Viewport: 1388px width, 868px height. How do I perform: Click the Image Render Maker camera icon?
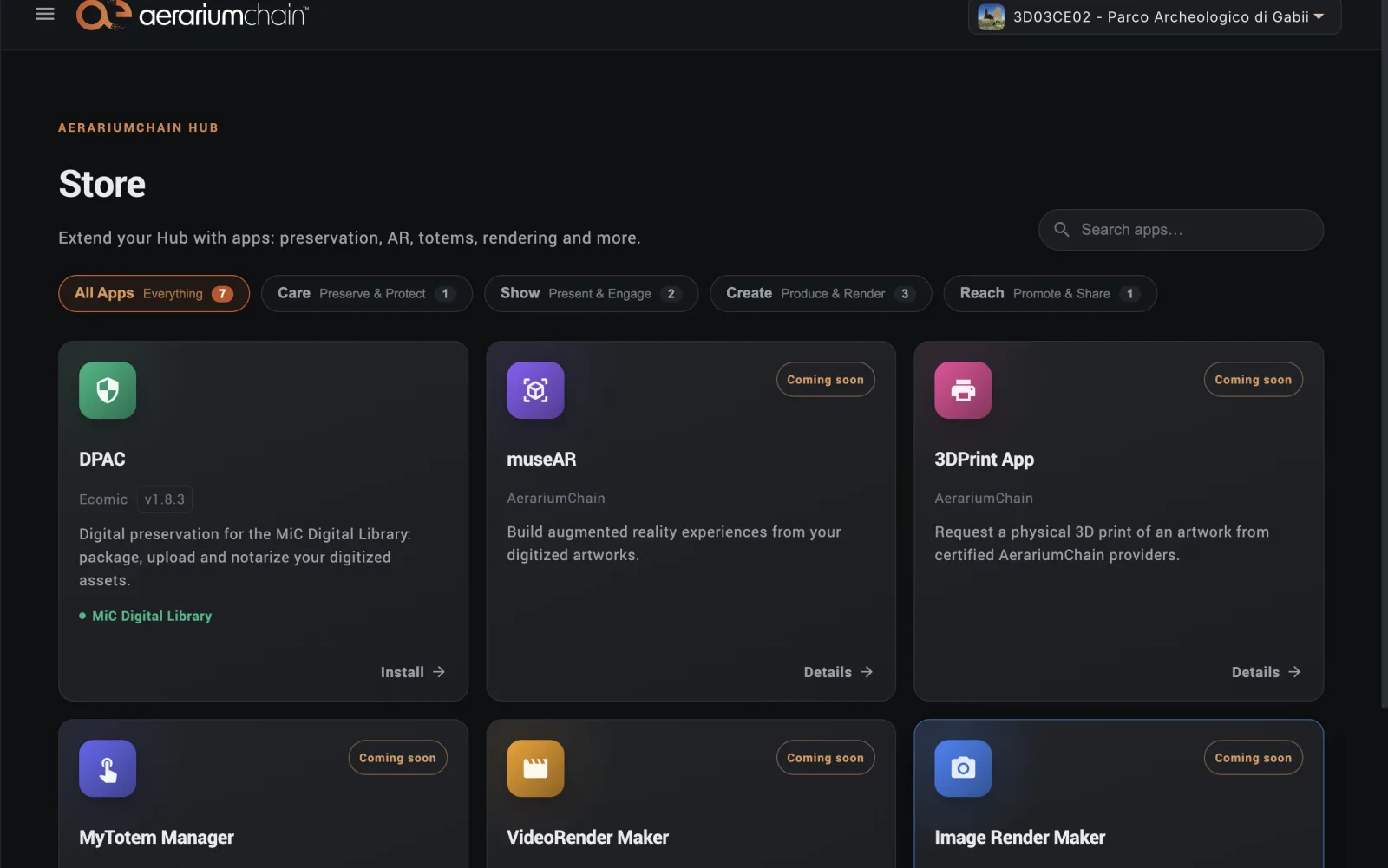[963, 768]
